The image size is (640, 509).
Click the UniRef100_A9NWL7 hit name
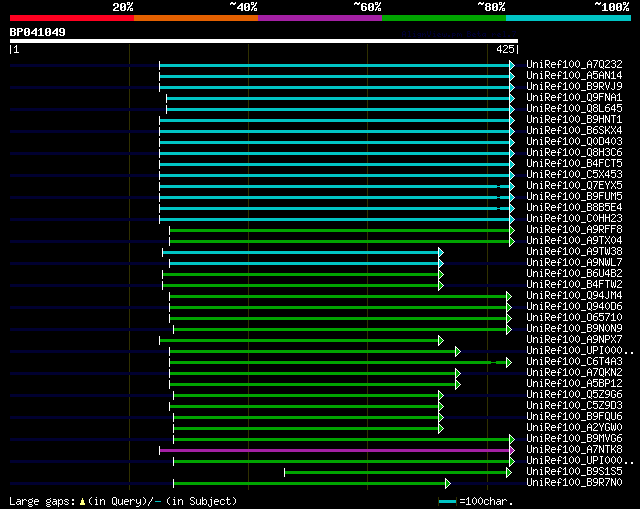tap(574, 263)
